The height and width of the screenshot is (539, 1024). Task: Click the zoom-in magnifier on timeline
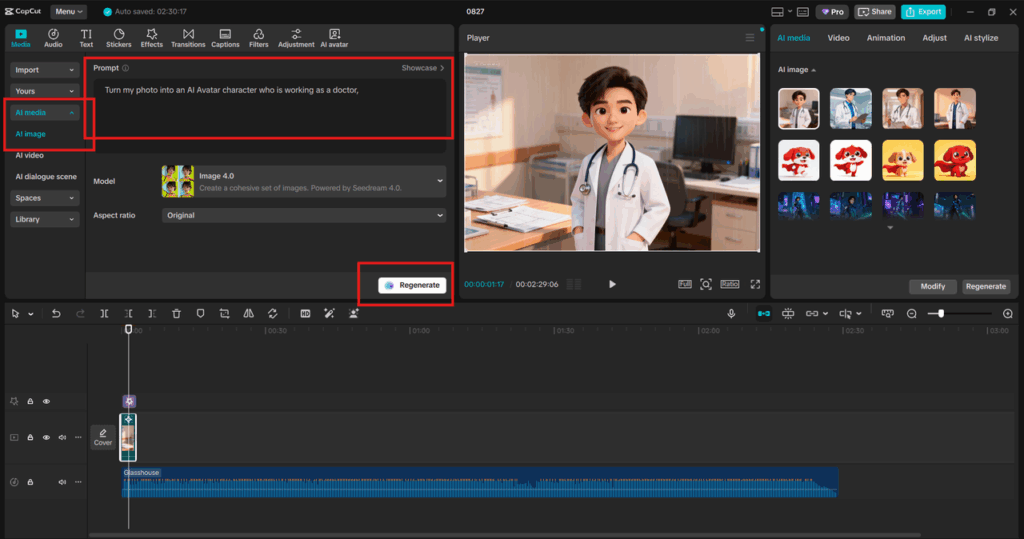tap(1007, 313)
